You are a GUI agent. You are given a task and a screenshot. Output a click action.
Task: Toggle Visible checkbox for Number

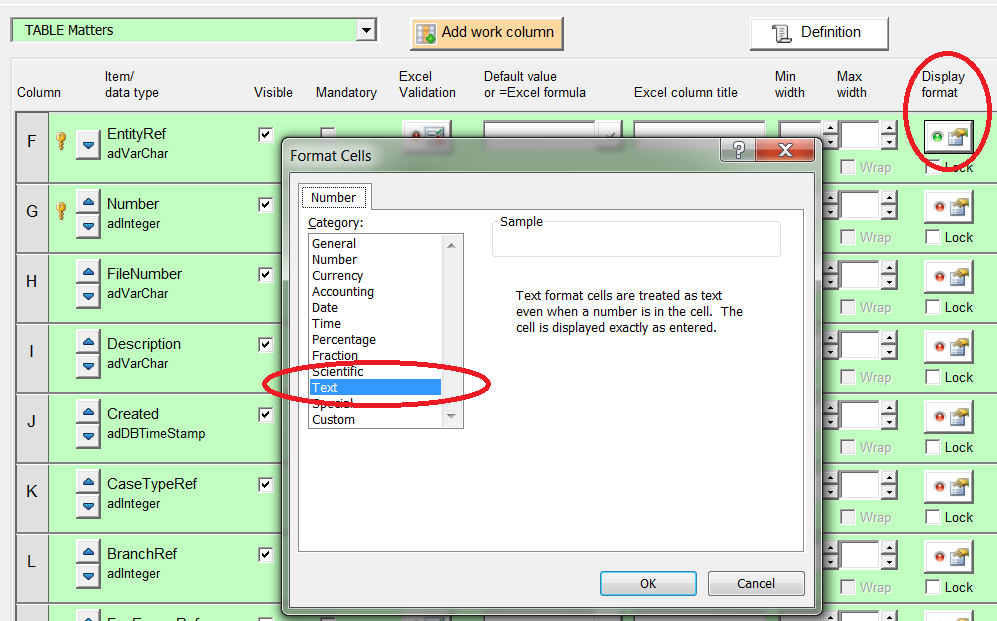click(x=266, y=205)
